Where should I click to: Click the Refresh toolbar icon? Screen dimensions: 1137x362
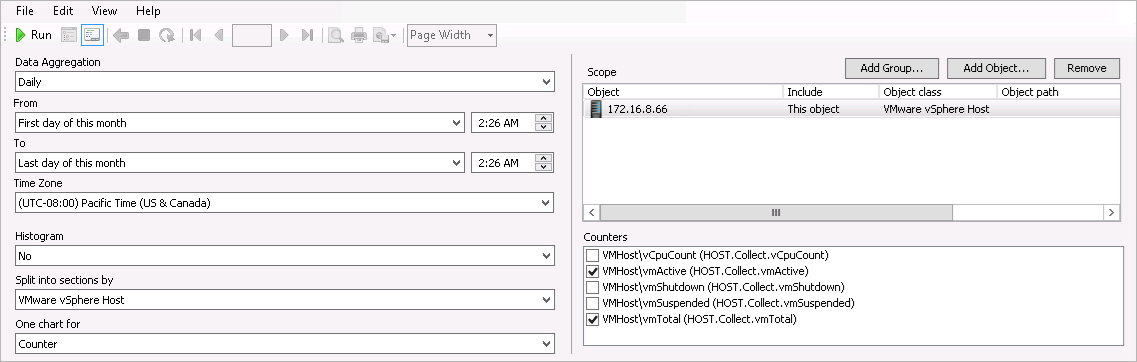tap(167, 35)
